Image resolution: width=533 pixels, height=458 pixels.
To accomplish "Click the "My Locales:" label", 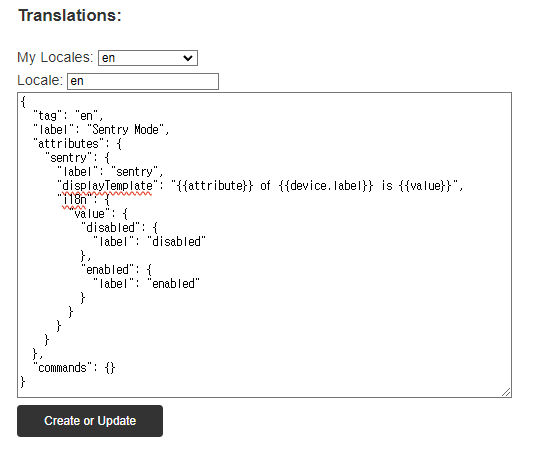I will 55,57.
